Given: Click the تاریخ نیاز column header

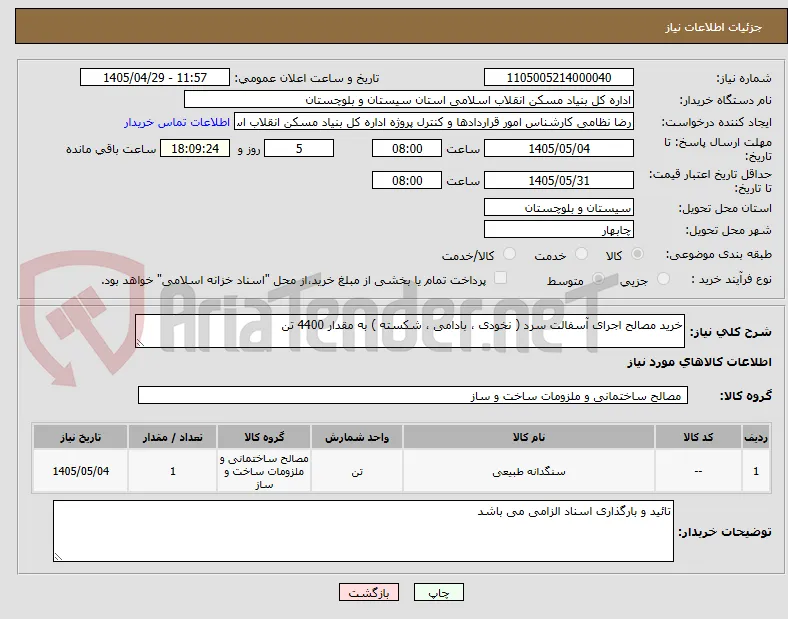Looking at the screenshot, I should [80, 437].
